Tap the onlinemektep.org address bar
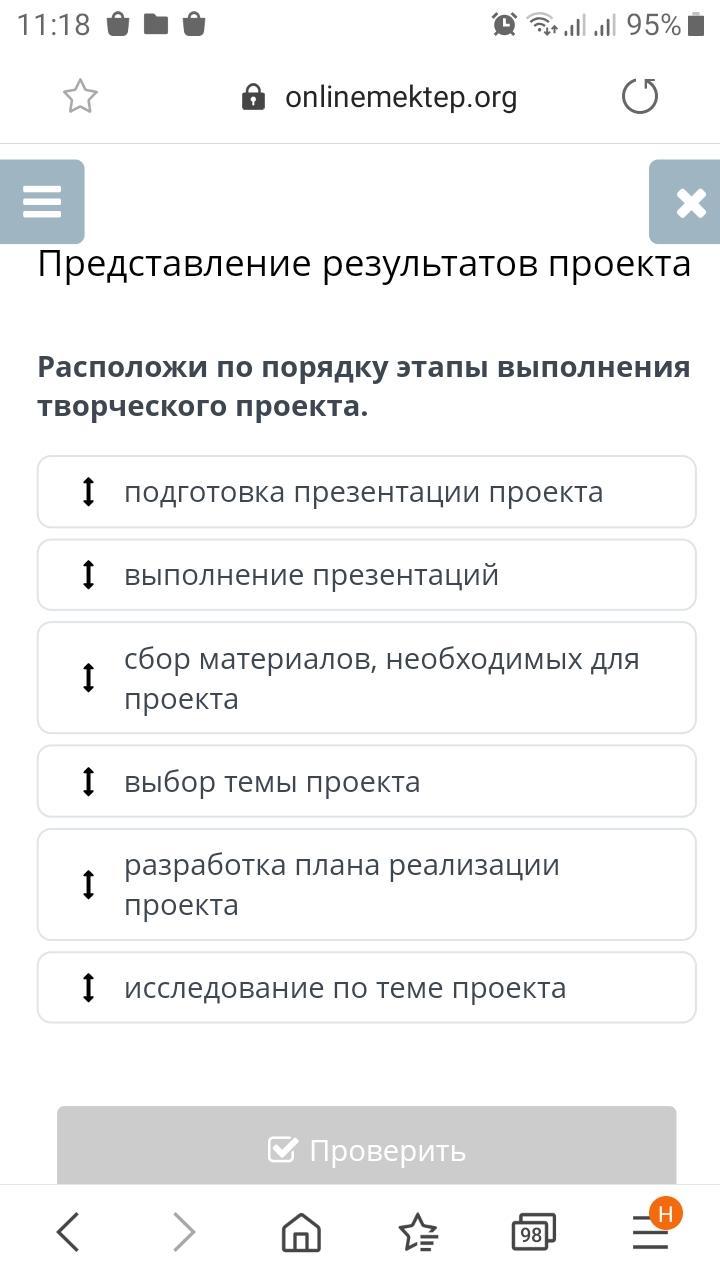This screenshot has width=720, height=1280. (400, 97)
